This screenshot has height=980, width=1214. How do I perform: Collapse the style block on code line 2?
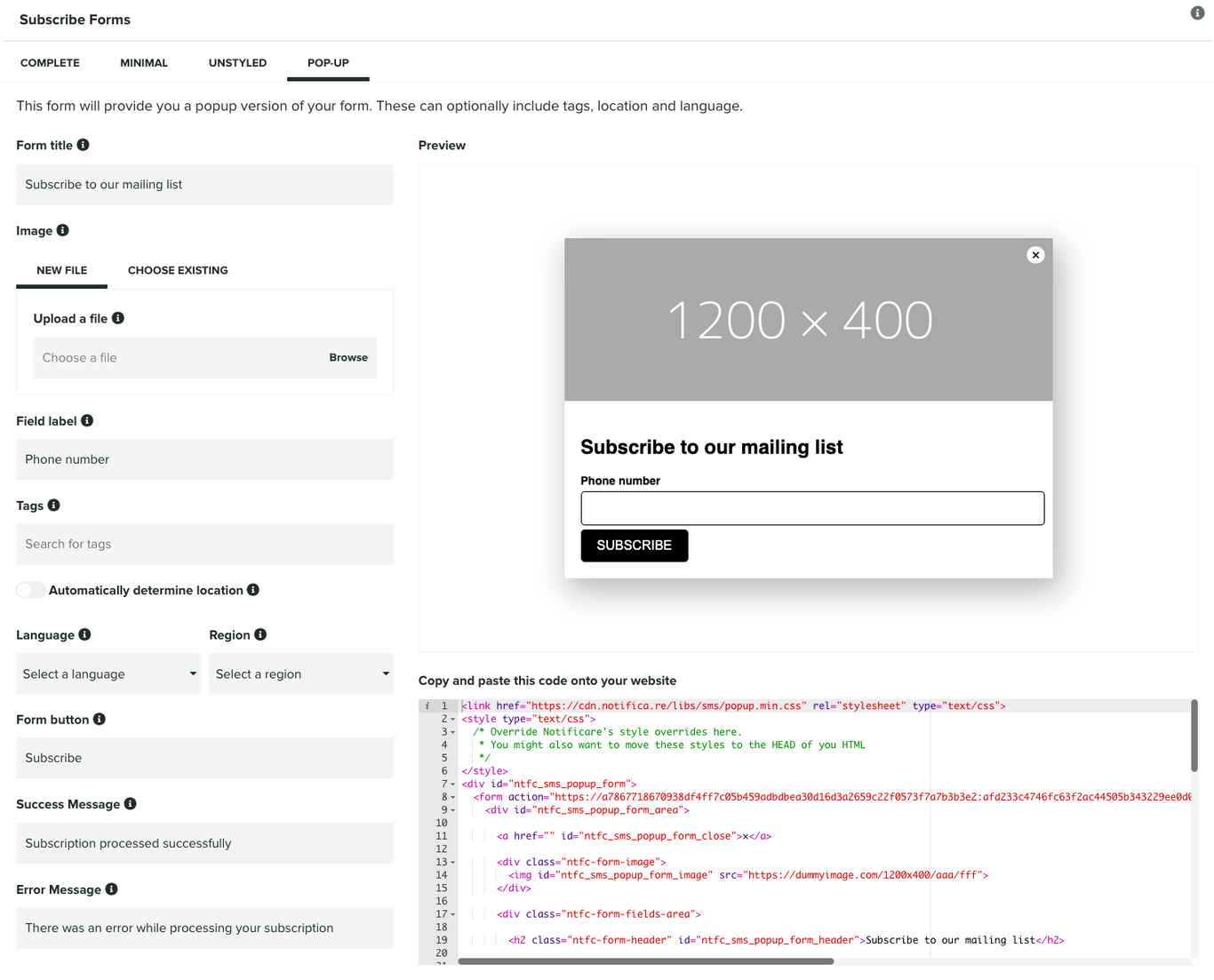(452, 718)
